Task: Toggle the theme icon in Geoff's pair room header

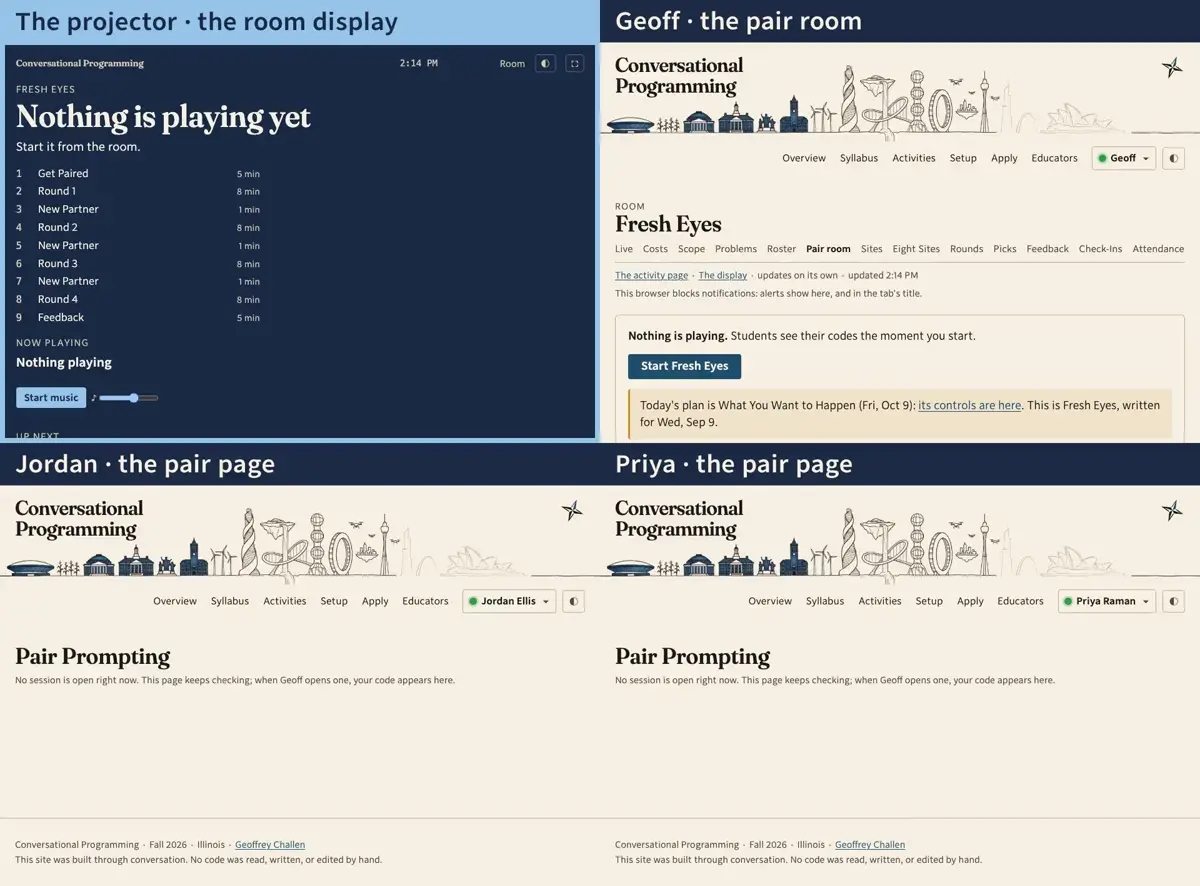Action: (1174, 158)
